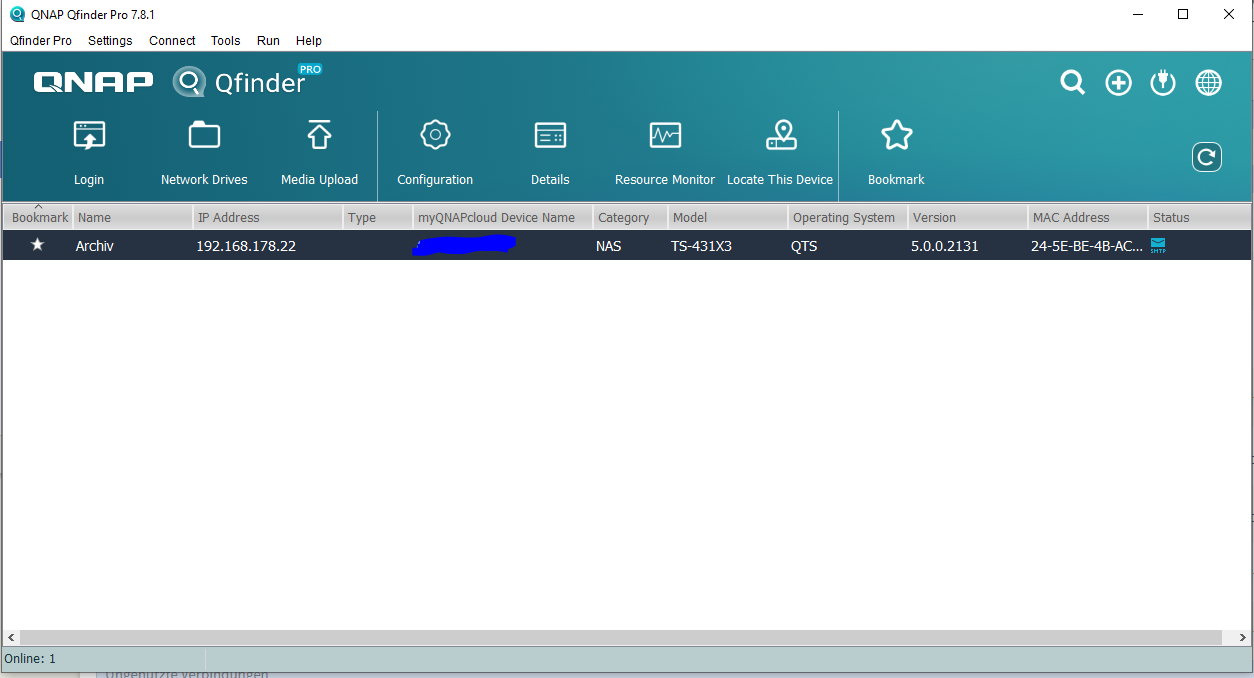Click horizontal scrollbar right arrow

point(1243,637)
